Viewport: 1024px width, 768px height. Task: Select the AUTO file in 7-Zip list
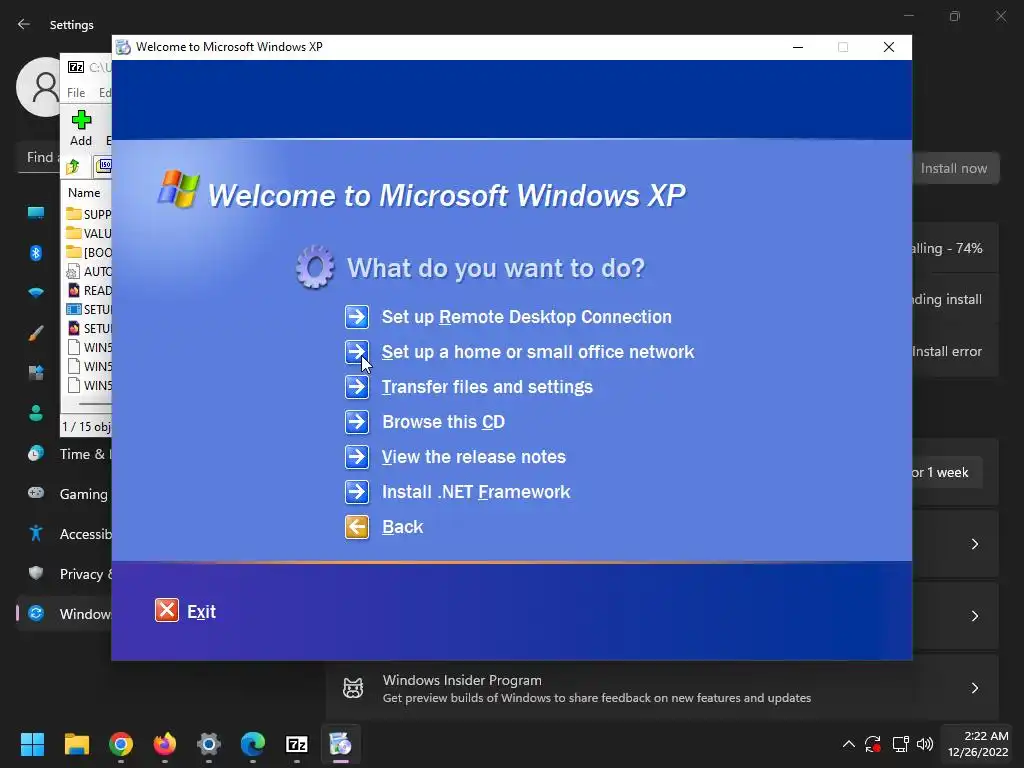89,271
